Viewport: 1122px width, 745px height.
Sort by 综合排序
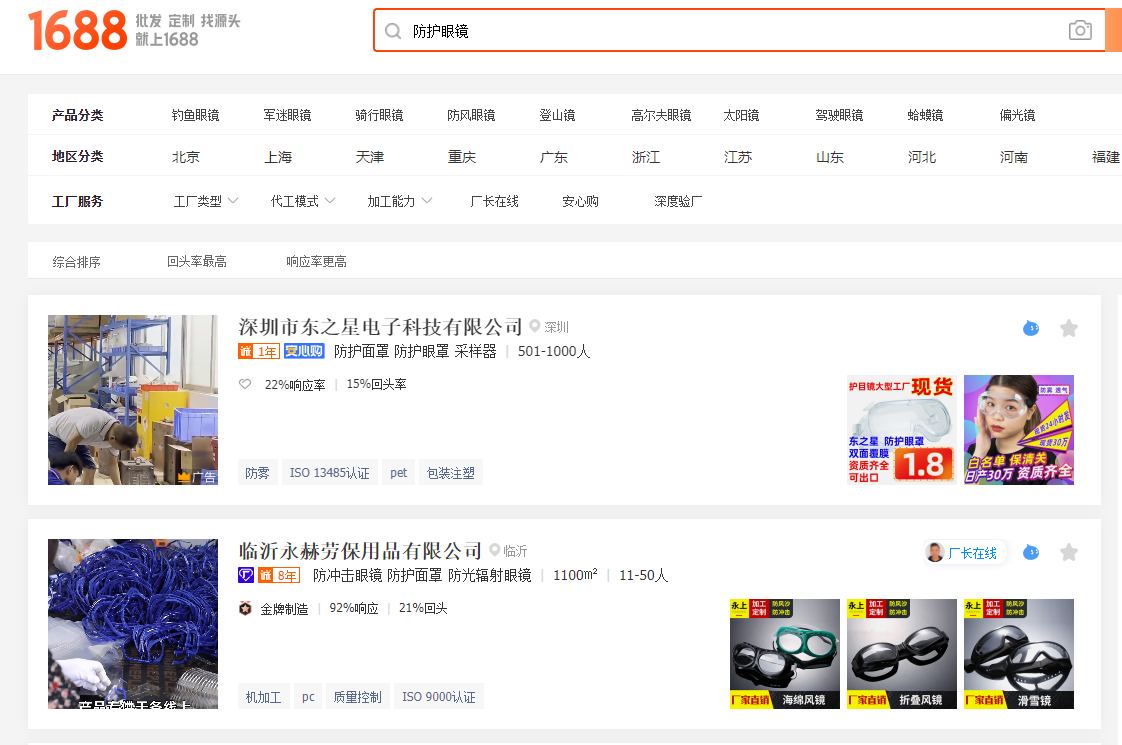[x=77, y=262]
